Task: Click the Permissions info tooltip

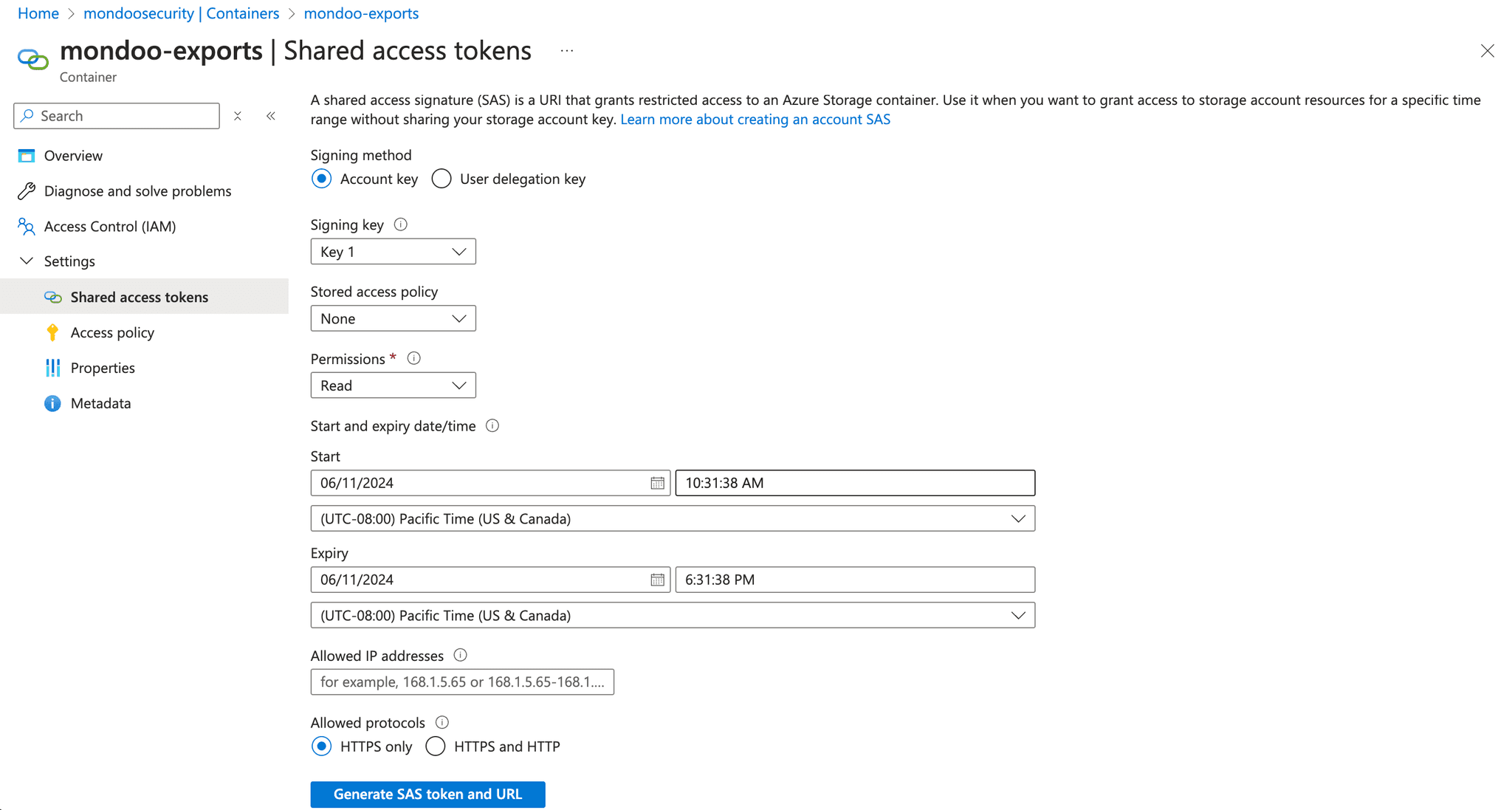Action: coord(413,358)
